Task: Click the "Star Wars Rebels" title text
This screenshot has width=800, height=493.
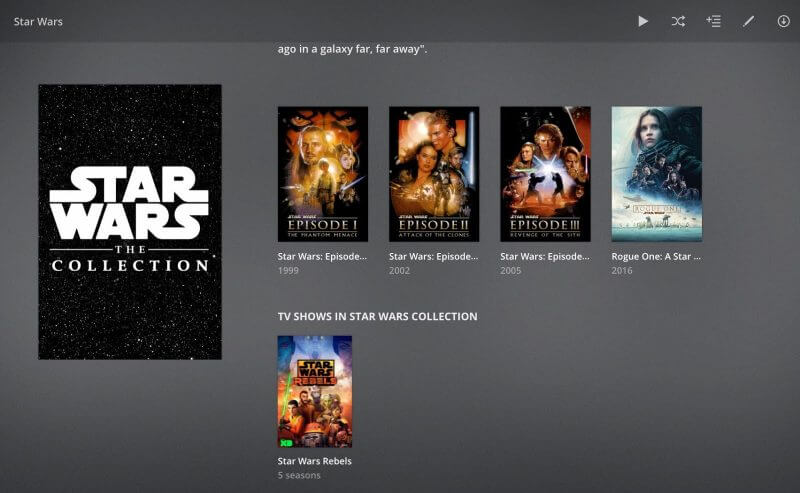Action: [314, 461]
